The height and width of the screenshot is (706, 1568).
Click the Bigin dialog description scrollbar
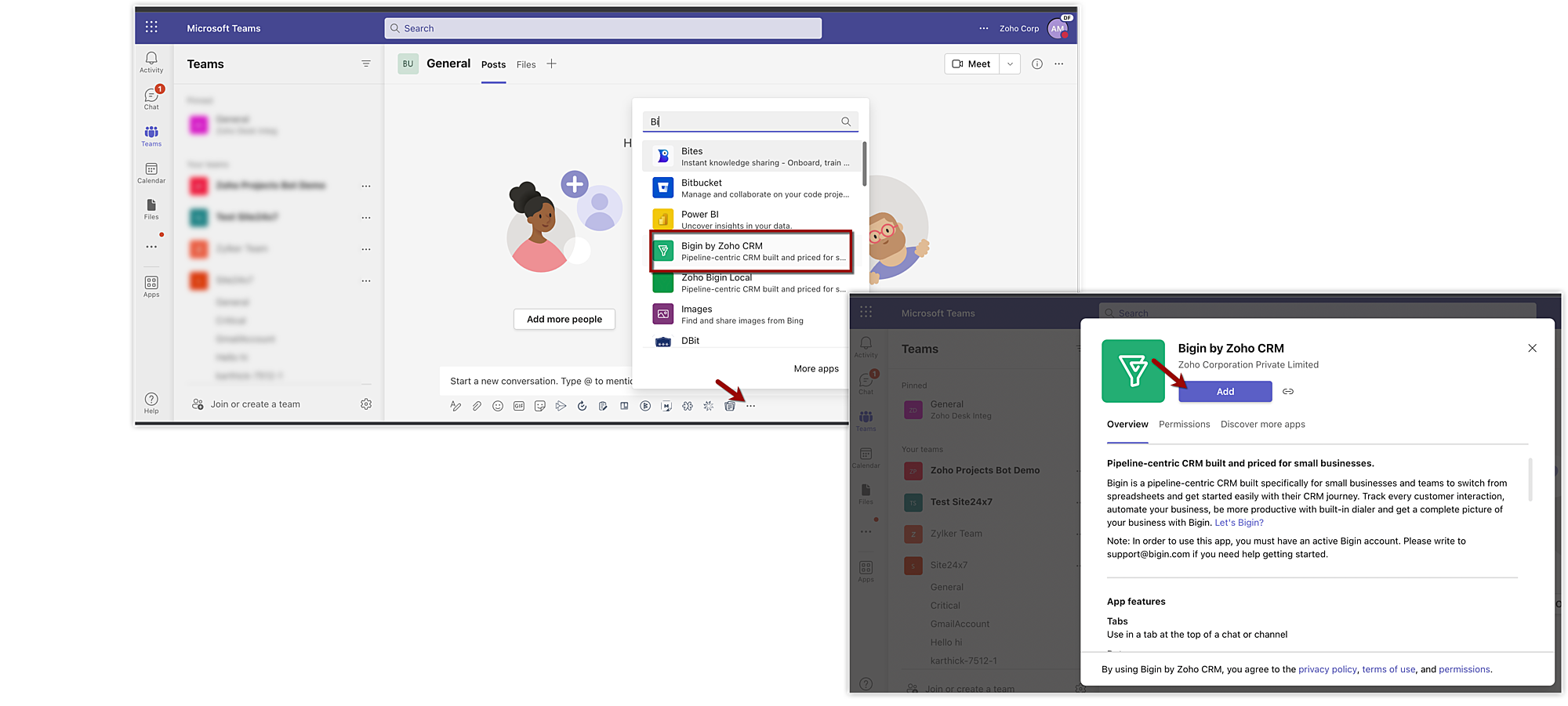pos(1530,480)
